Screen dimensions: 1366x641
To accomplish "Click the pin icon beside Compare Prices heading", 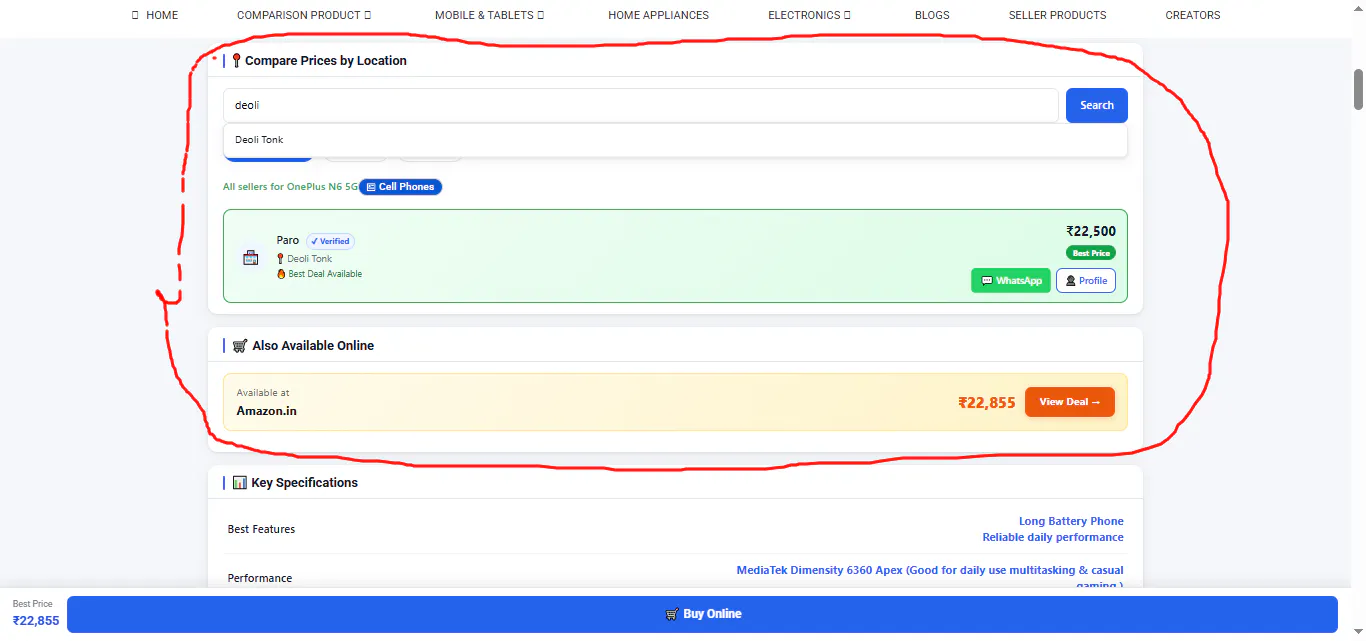I will pyautogui.click(x=237, y=61).
